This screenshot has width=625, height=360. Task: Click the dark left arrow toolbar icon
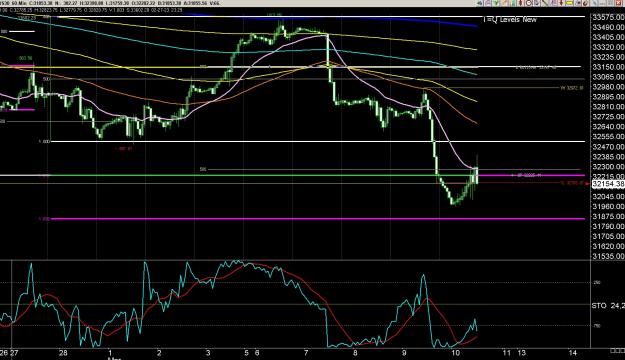click(480, 3)
